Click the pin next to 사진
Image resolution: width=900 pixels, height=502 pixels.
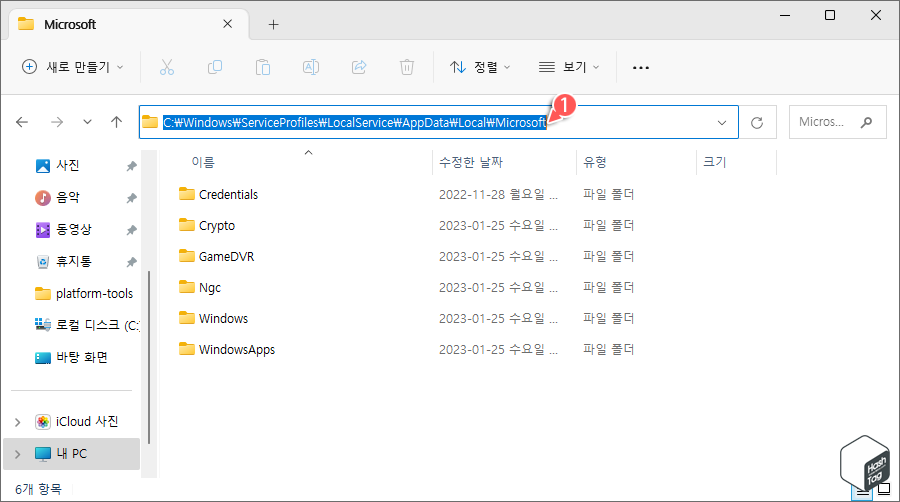click(131, 166)
